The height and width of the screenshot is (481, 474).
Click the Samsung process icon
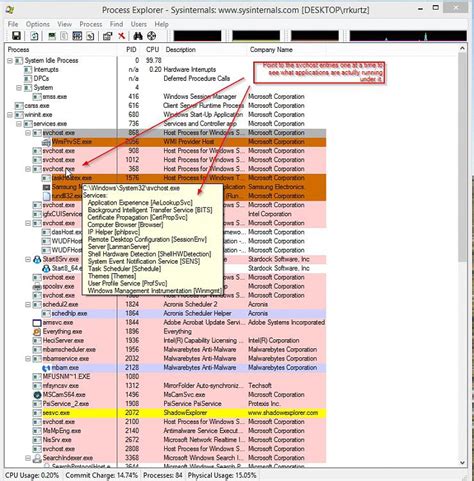pyautogui.click(x=46, y=187)
